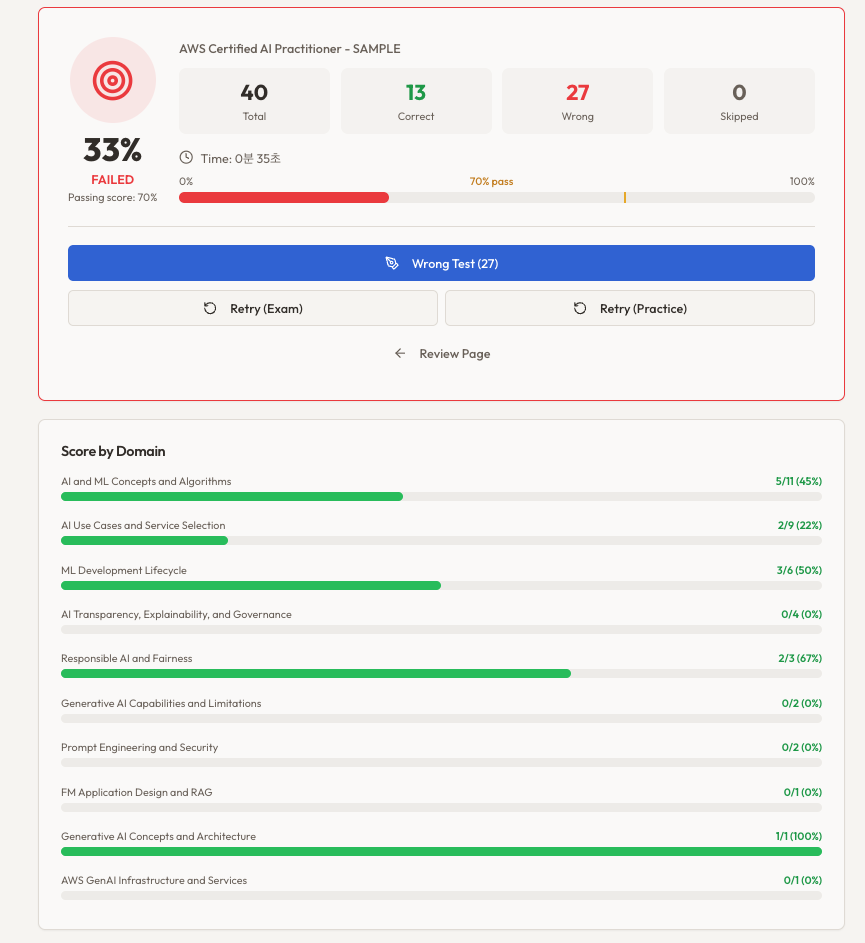Click 'AI Use Cases and Service Selection' label

[143, 526]
